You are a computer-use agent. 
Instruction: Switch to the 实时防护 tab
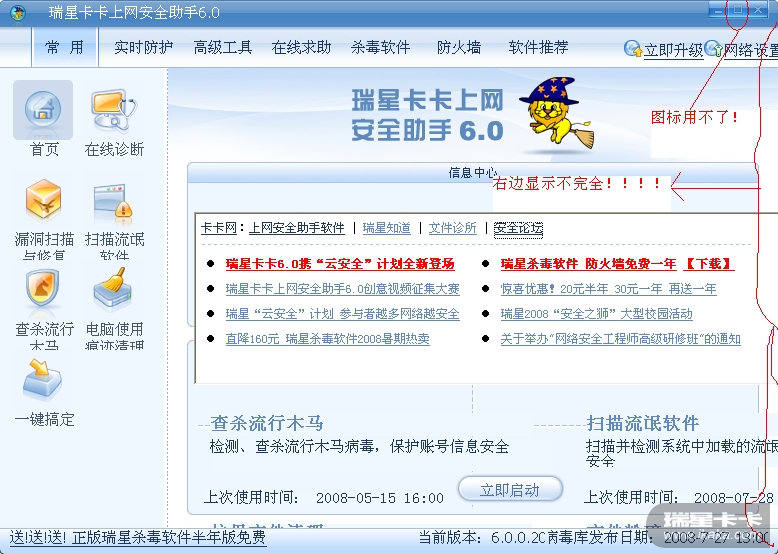point(143,47)
